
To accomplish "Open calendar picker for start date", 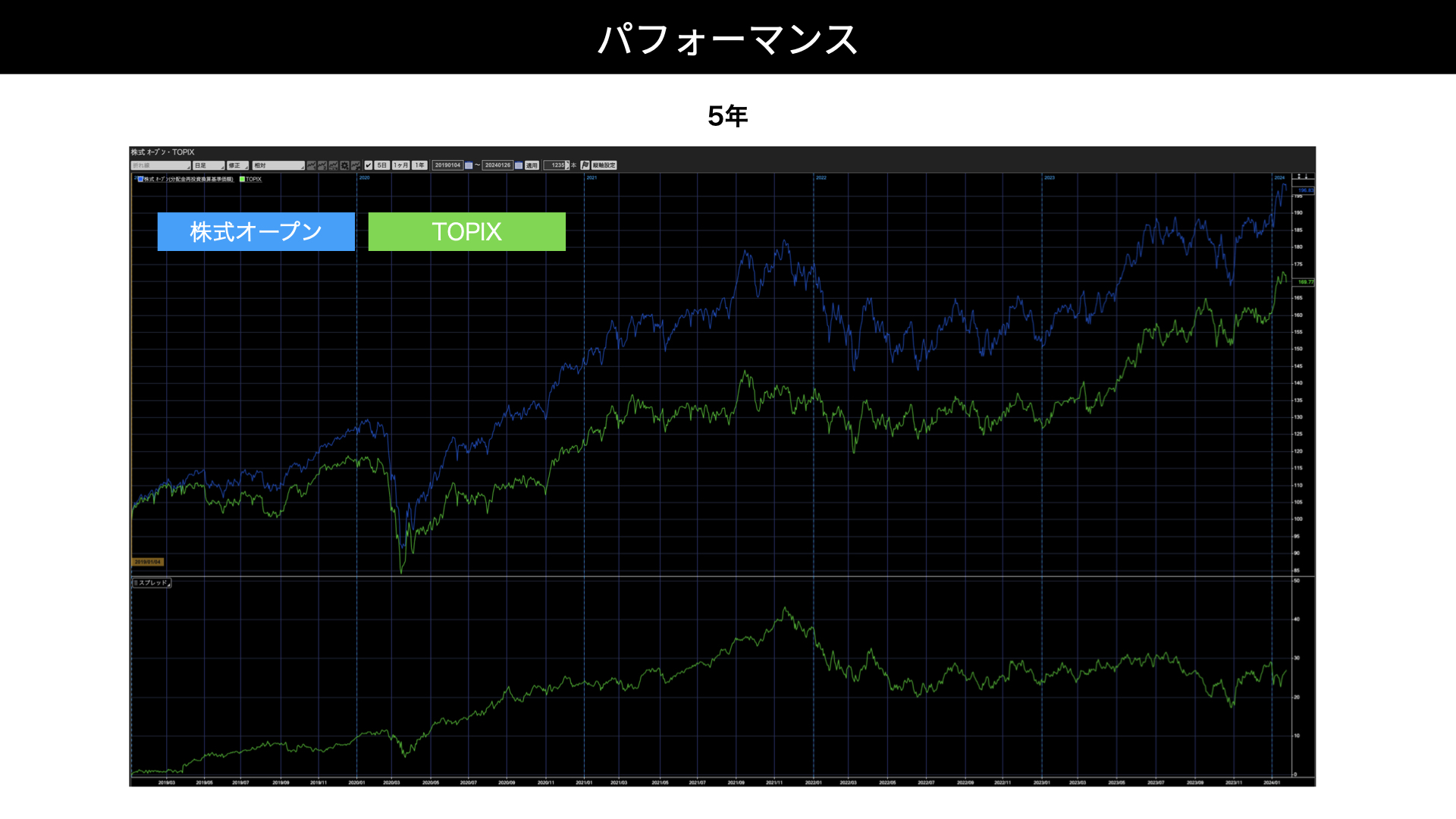I will coord(469,165).
